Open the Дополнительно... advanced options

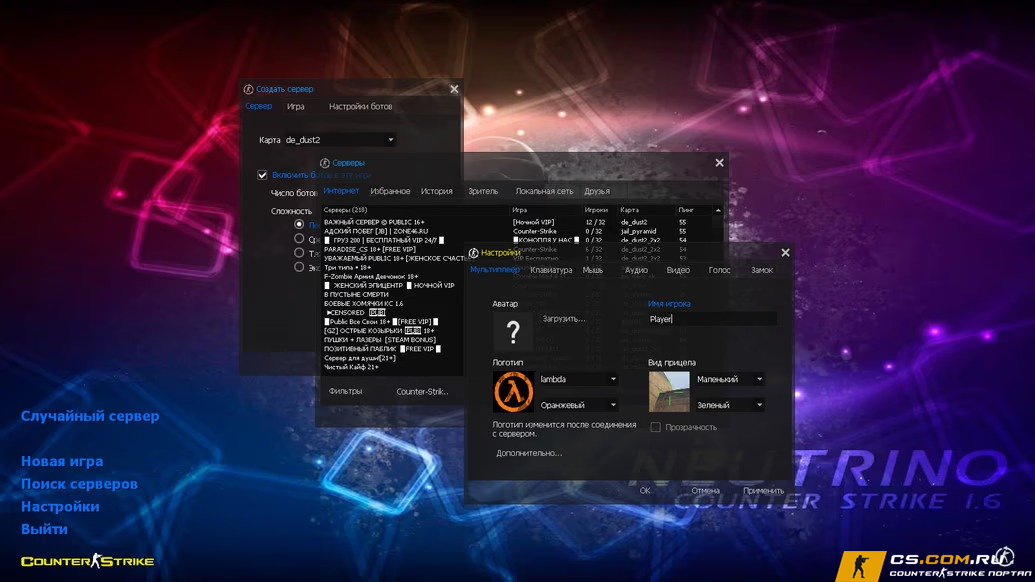(x=529, y=453)
